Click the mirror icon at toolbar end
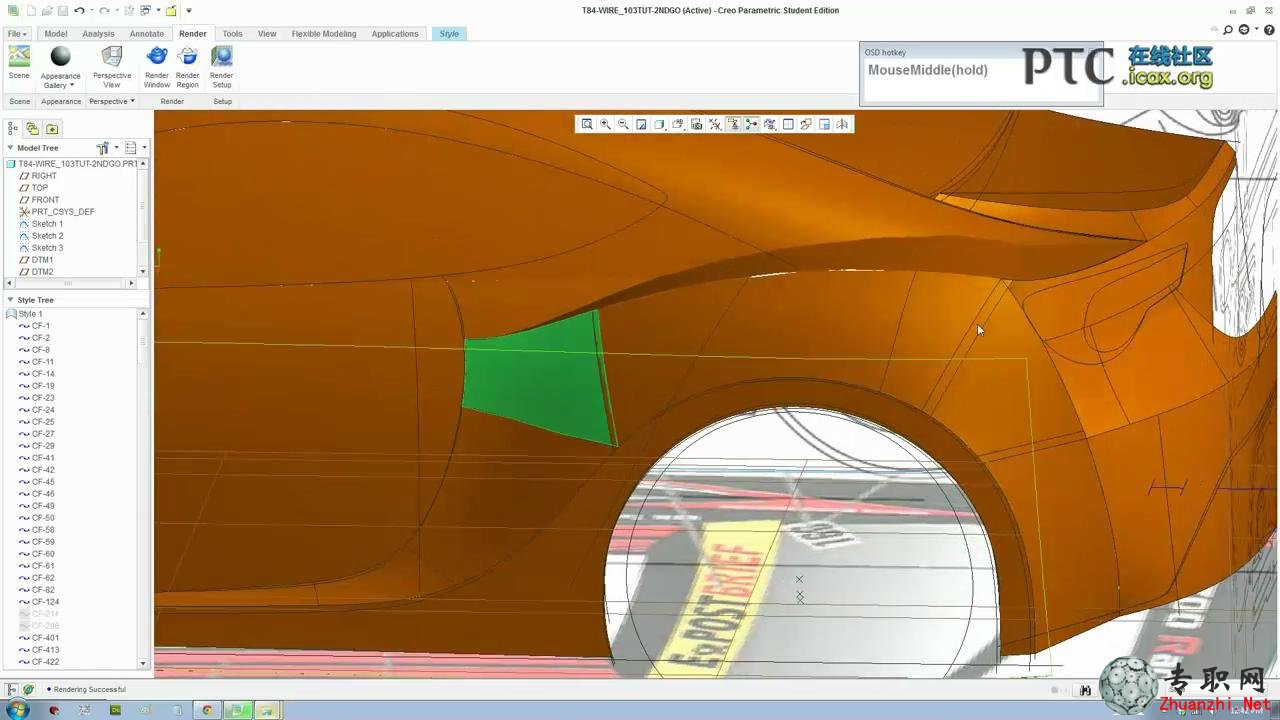1280x720 pixels. 842,124
